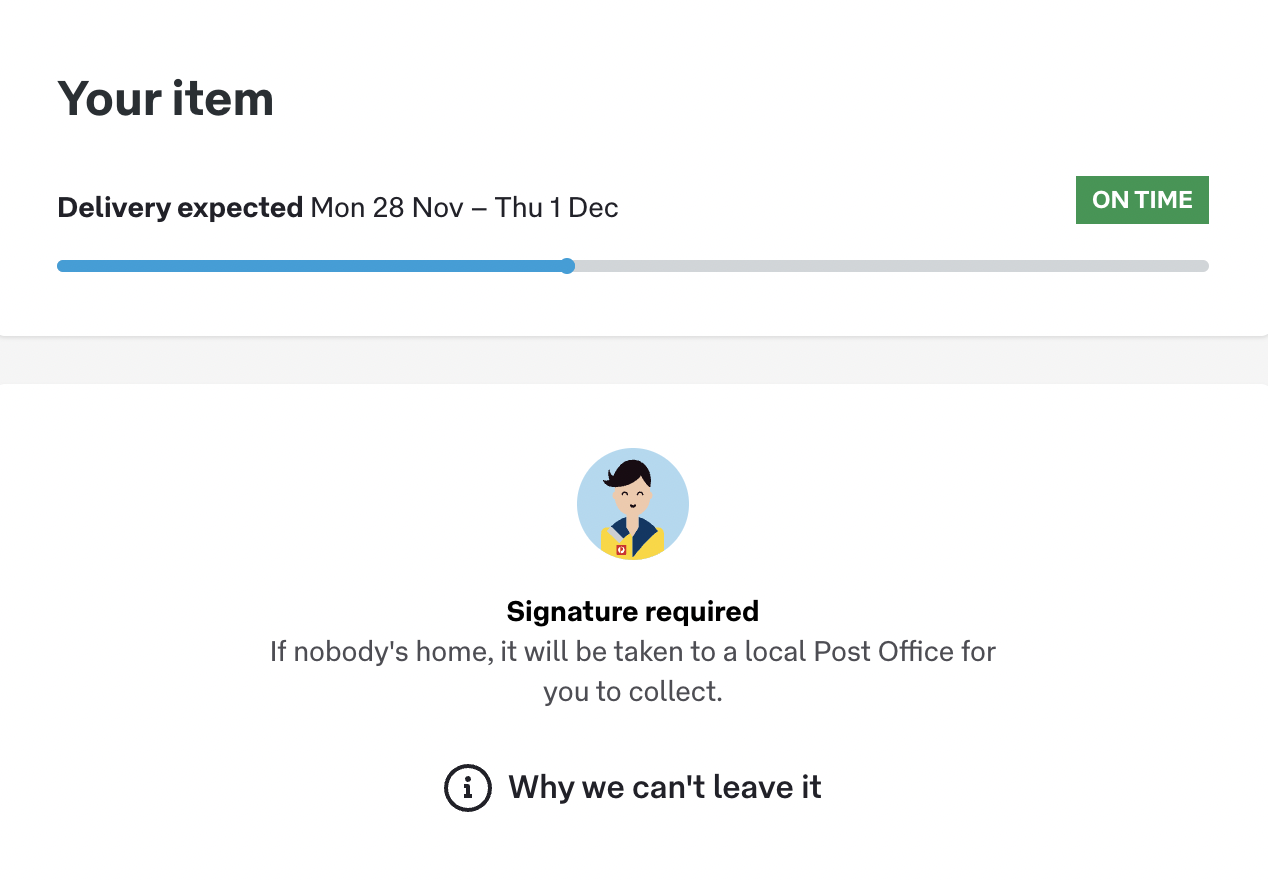Click the "Thu 1 Dec" end date
Image resolution: width=1268 pixels, height=880 pixels.
pyautogui.click(x=556, y=208)
